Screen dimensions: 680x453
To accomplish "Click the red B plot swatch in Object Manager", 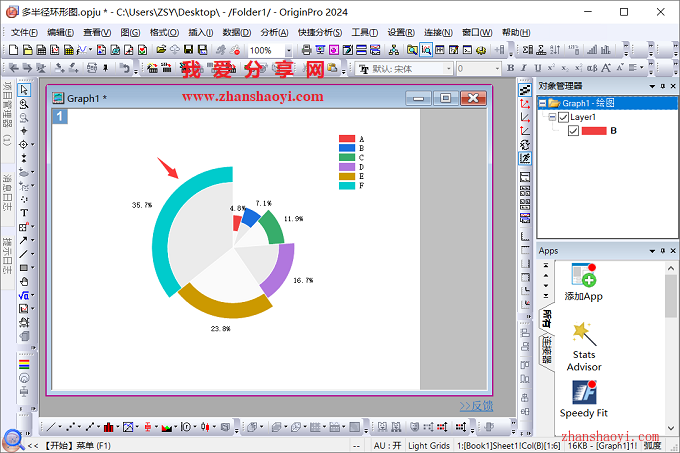I will 594,130.
